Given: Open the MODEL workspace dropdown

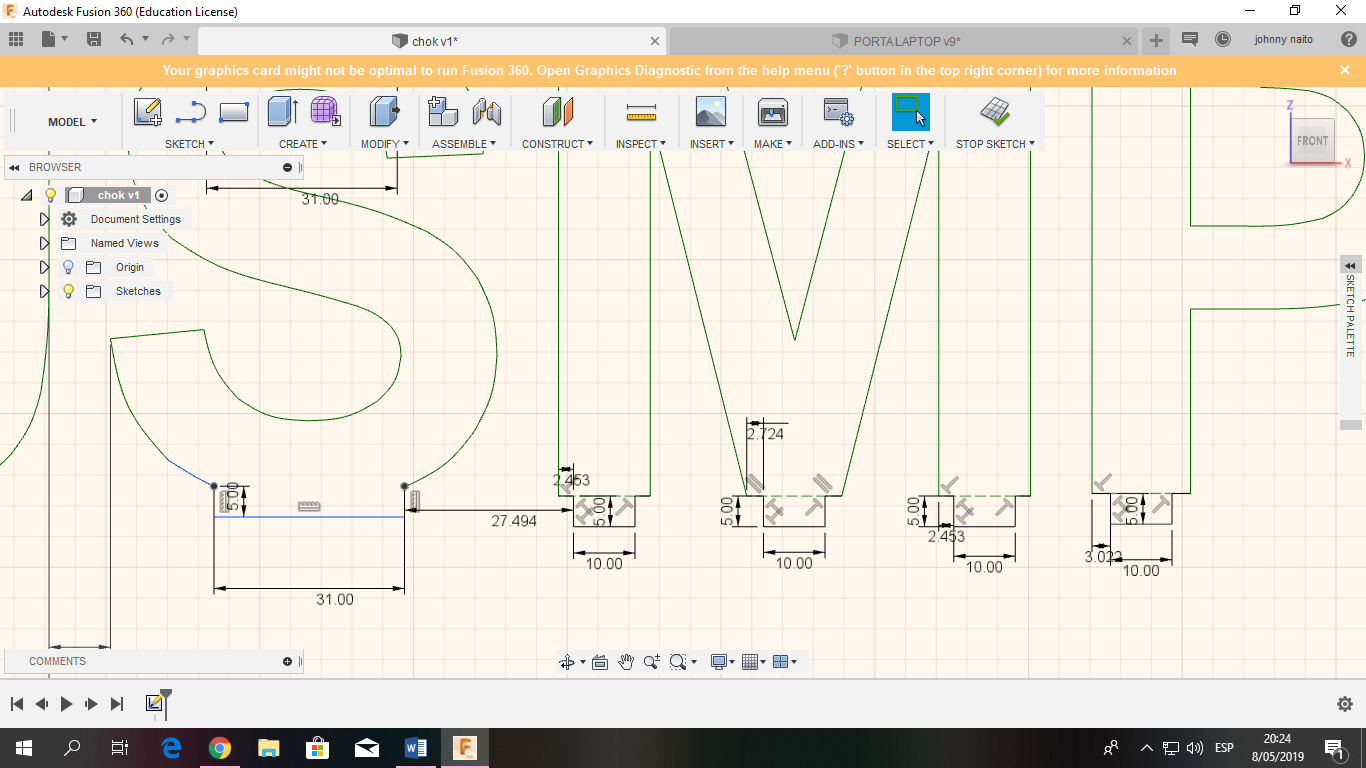Looking at the screenshot, I should [72, 122].
